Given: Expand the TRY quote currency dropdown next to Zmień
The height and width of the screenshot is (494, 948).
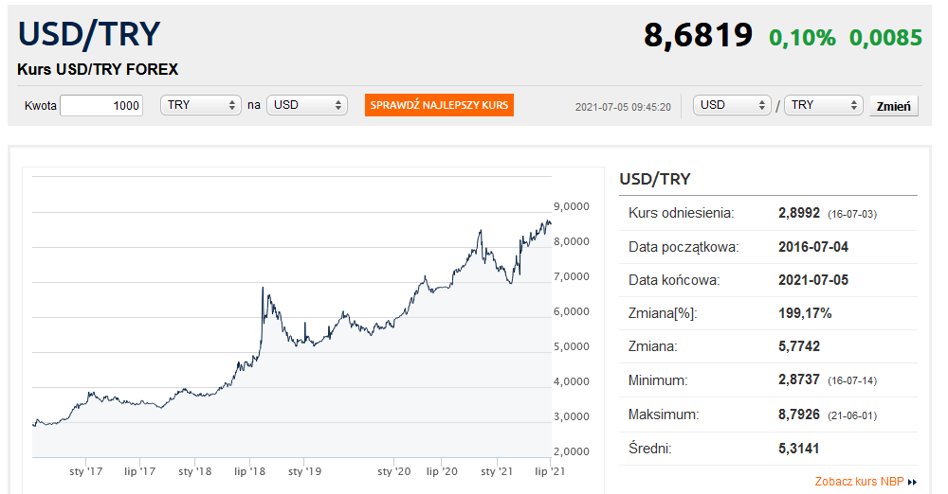Looking at the screenshot, I should click(x=823, y=105).
